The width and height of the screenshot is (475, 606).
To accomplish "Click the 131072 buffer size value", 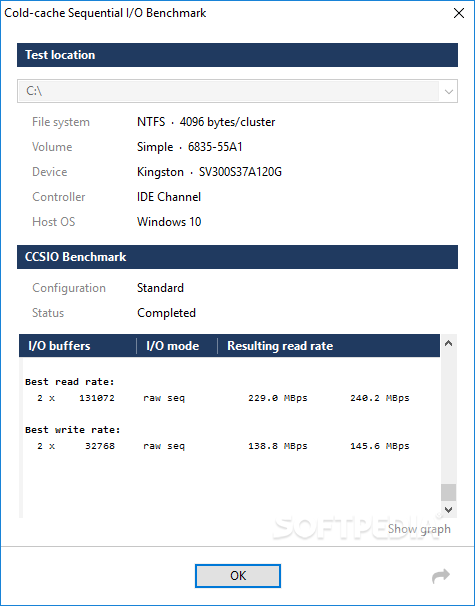I will (97, 398).
